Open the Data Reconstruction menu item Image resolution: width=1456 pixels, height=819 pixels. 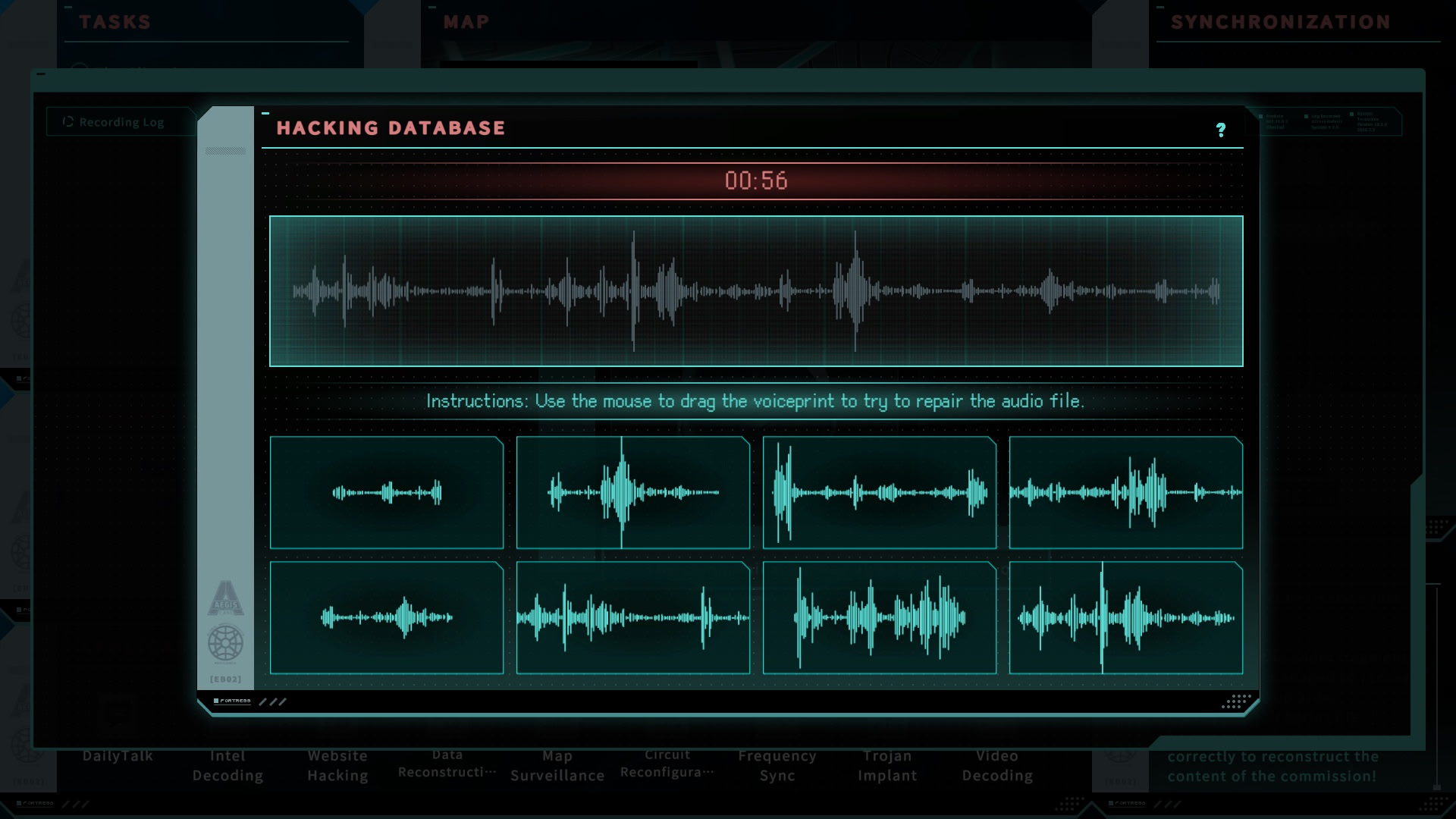click(447, 763)
